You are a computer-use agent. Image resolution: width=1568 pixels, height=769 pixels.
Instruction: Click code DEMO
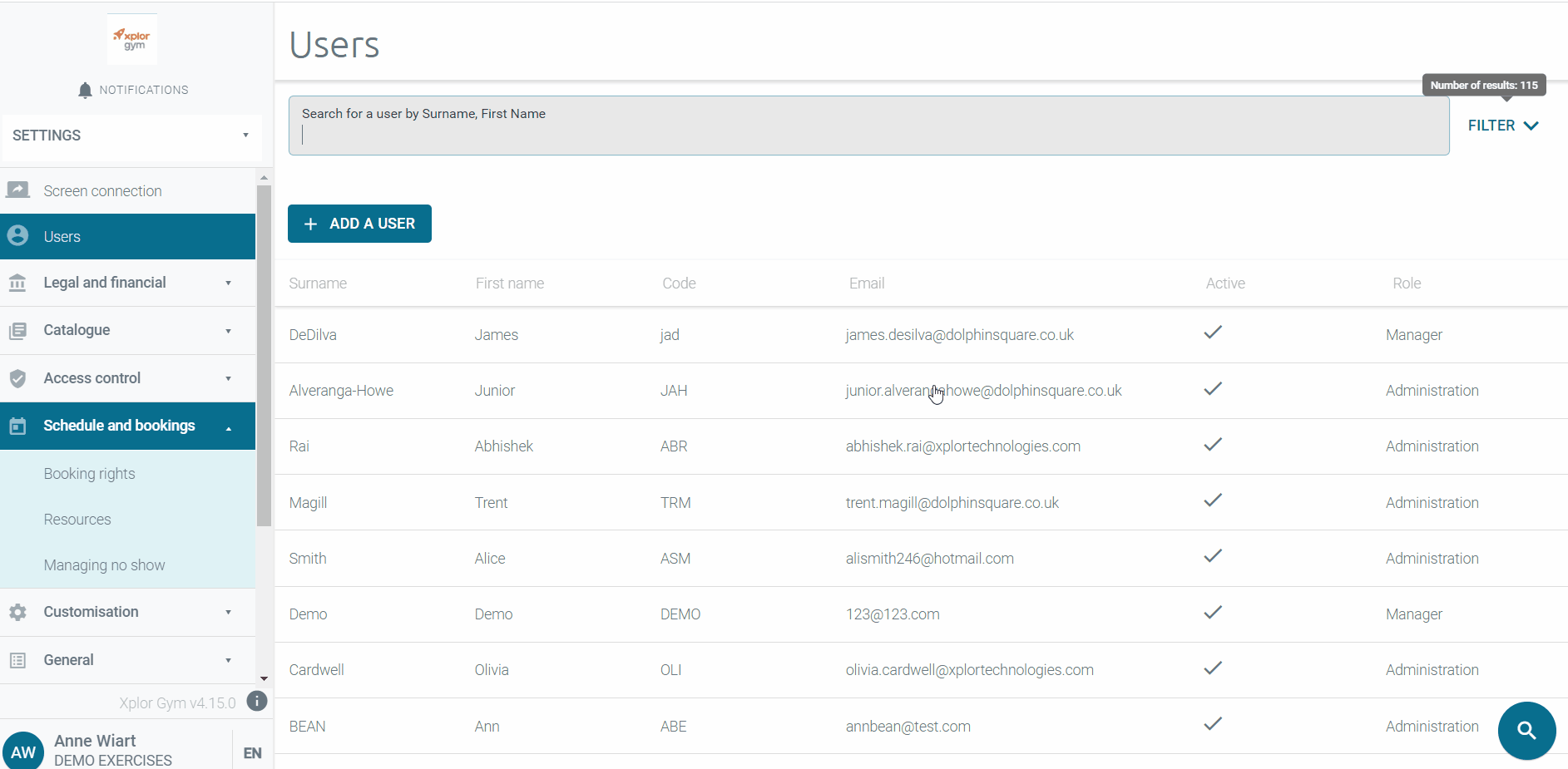pyautogui.click(x=680, y=614)
